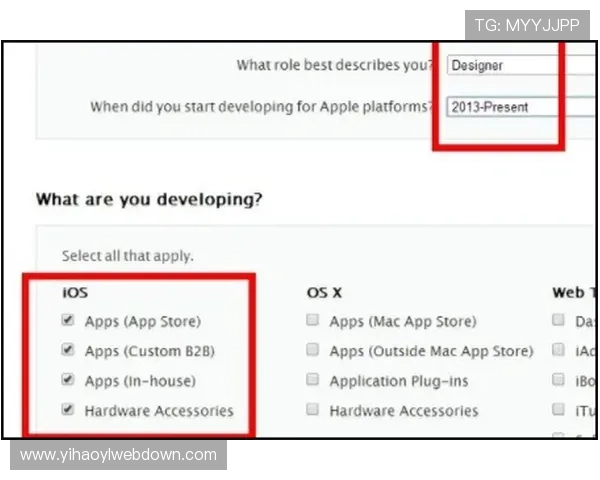Tick the iBo checkbox in Web column
The width and height of the screenshot is (600, 480).
coord(558,380)
